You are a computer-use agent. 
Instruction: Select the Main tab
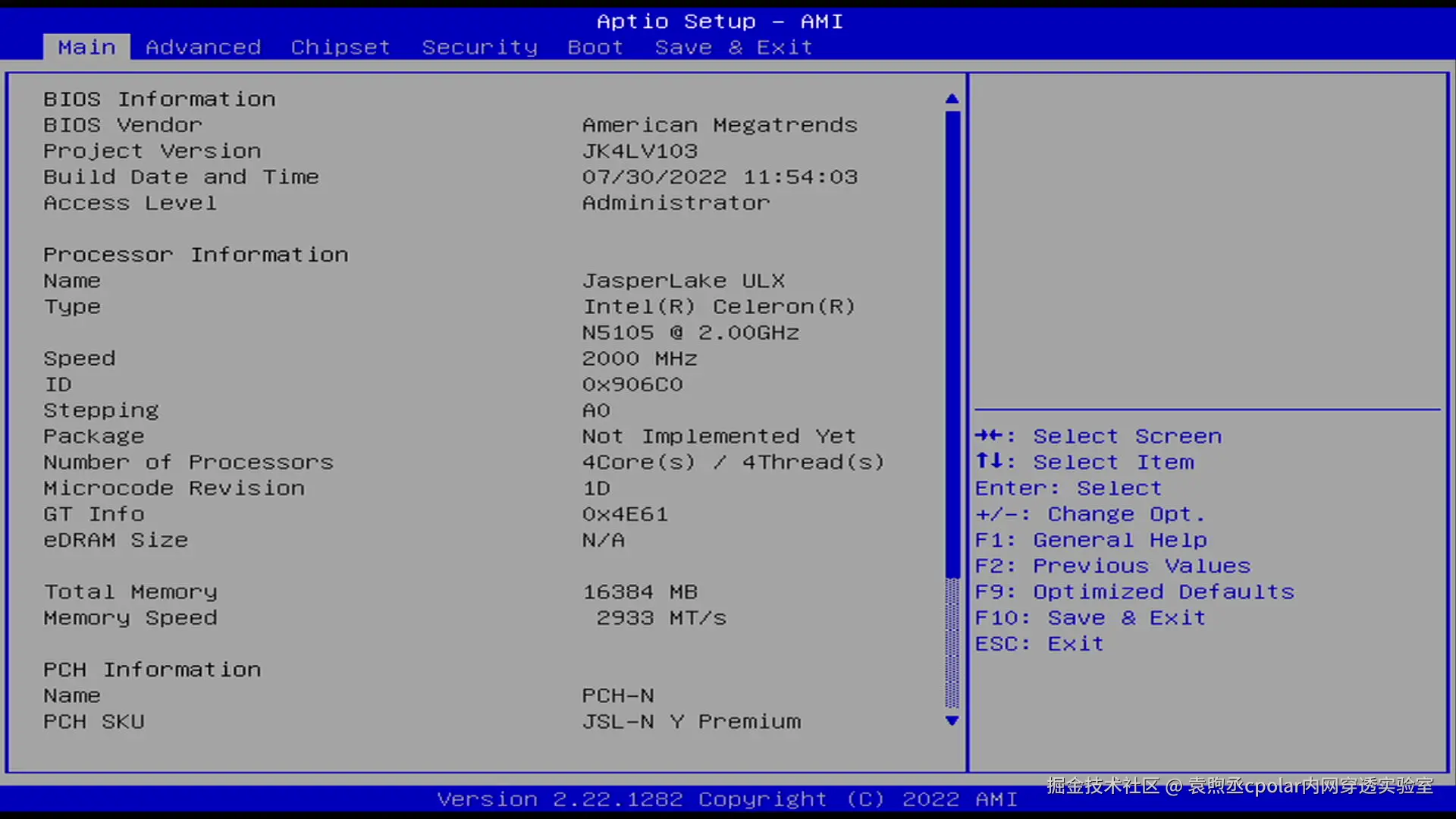[x=86, y=47]
